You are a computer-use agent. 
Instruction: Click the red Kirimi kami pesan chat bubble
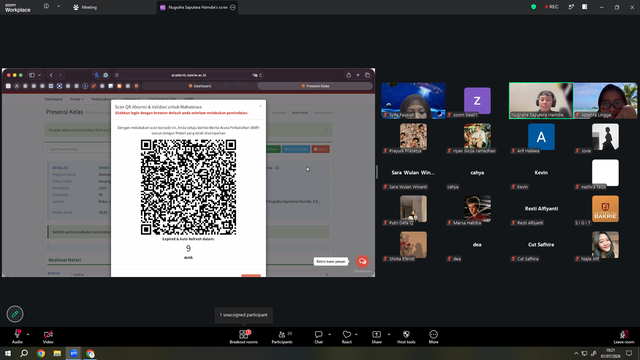[362, 261]
